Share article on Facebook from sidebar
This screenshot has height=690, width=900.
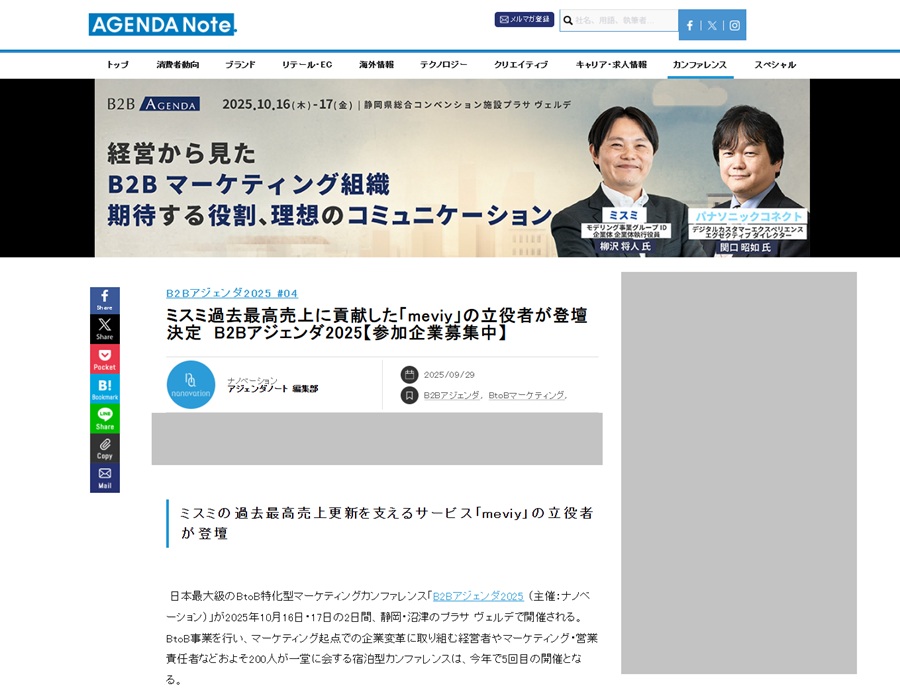point(105,300)
